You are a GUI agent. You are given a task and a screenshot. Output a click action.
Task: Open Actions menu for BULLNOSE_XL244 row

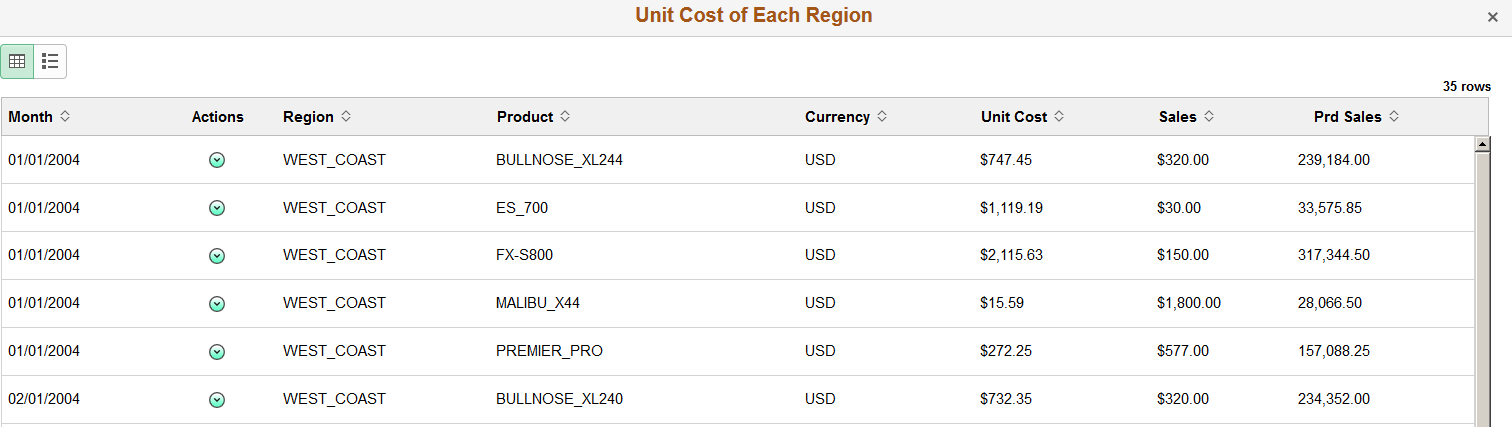pyautogui.click(x=217, y=160)
